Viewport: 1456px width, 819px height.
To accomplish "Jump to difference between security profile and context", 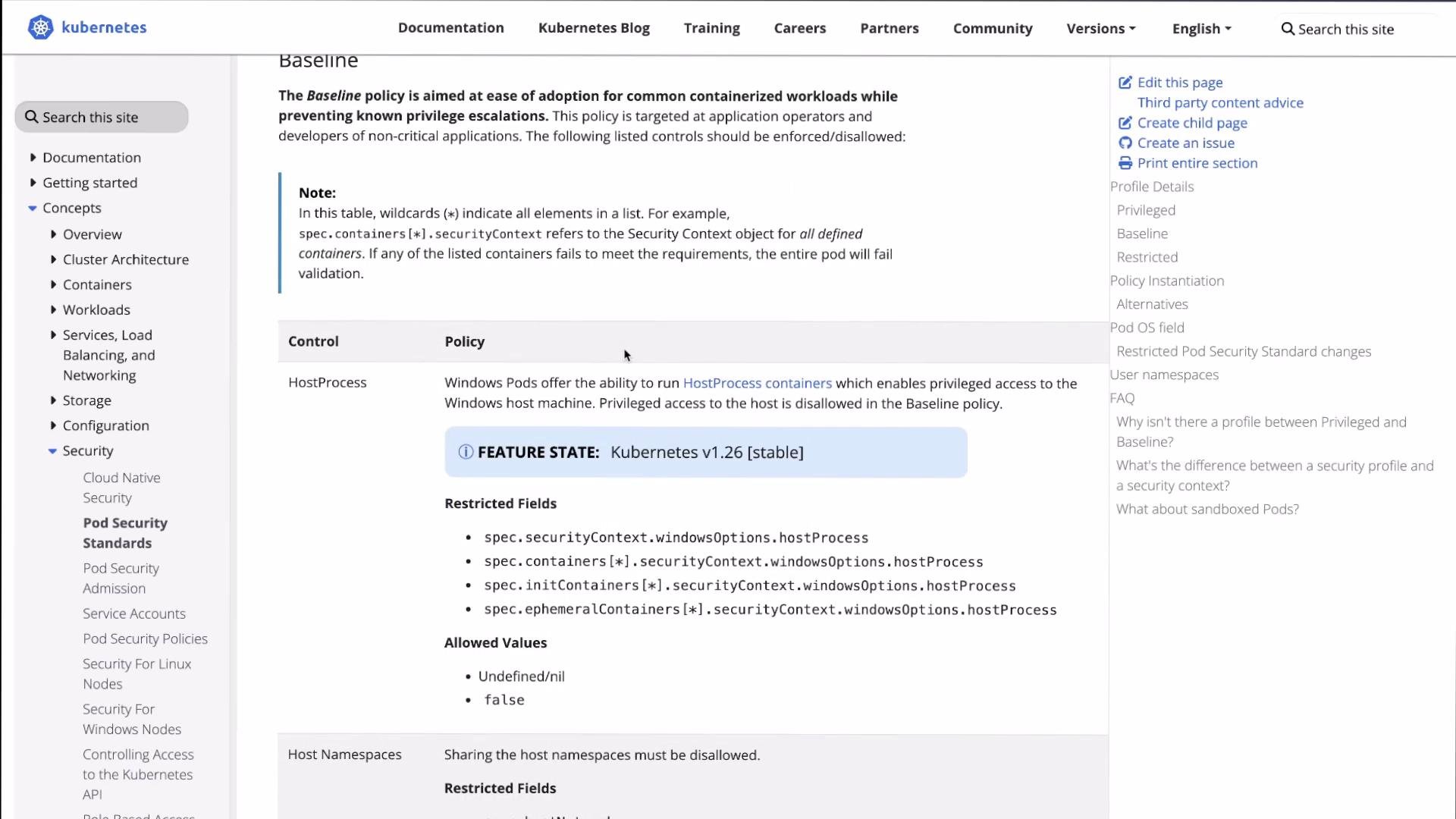I will [x=1275, y=475].
